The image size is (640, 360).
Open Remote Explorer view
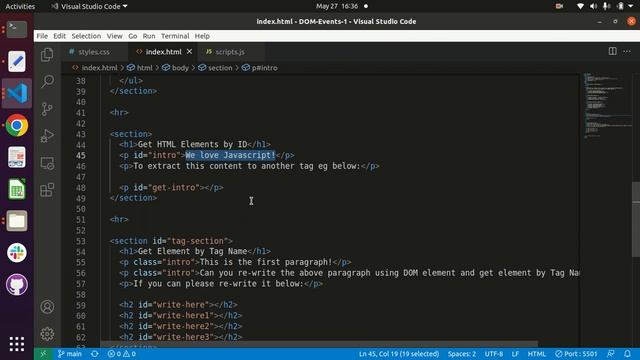tap(47, 163)
